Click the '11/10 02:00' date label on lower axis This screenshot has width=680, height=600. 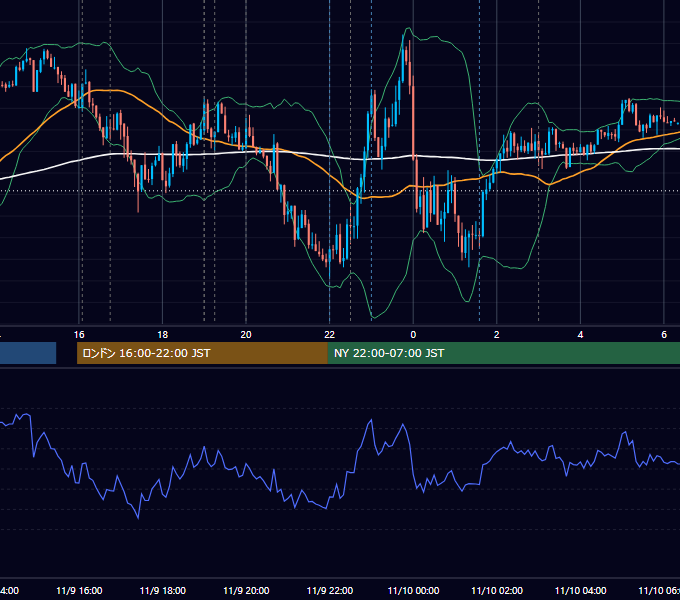[x=497, y=591]
